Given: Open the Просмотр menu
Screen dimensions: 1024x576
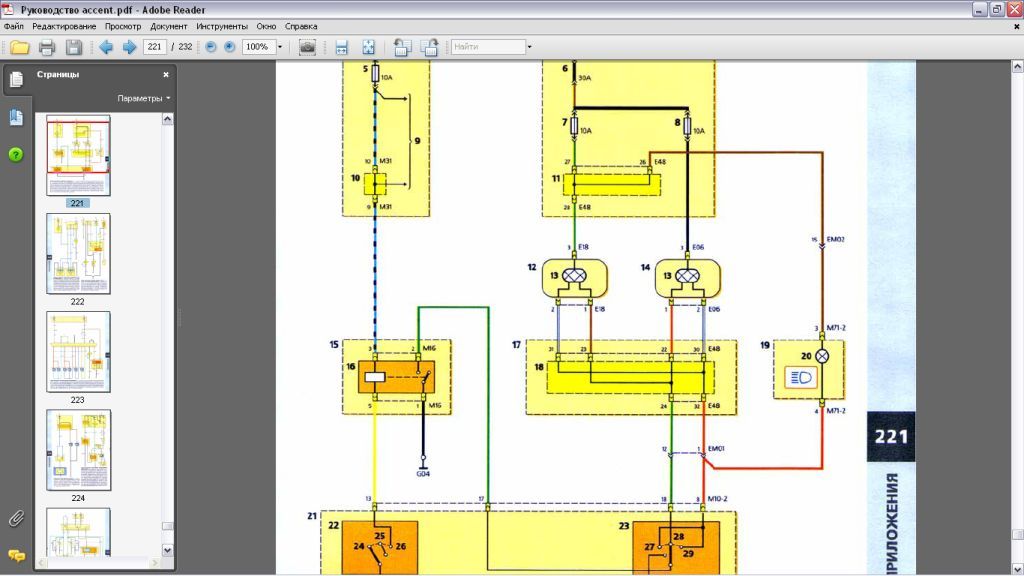Looking at the screenshot, I should click(123, 27).
